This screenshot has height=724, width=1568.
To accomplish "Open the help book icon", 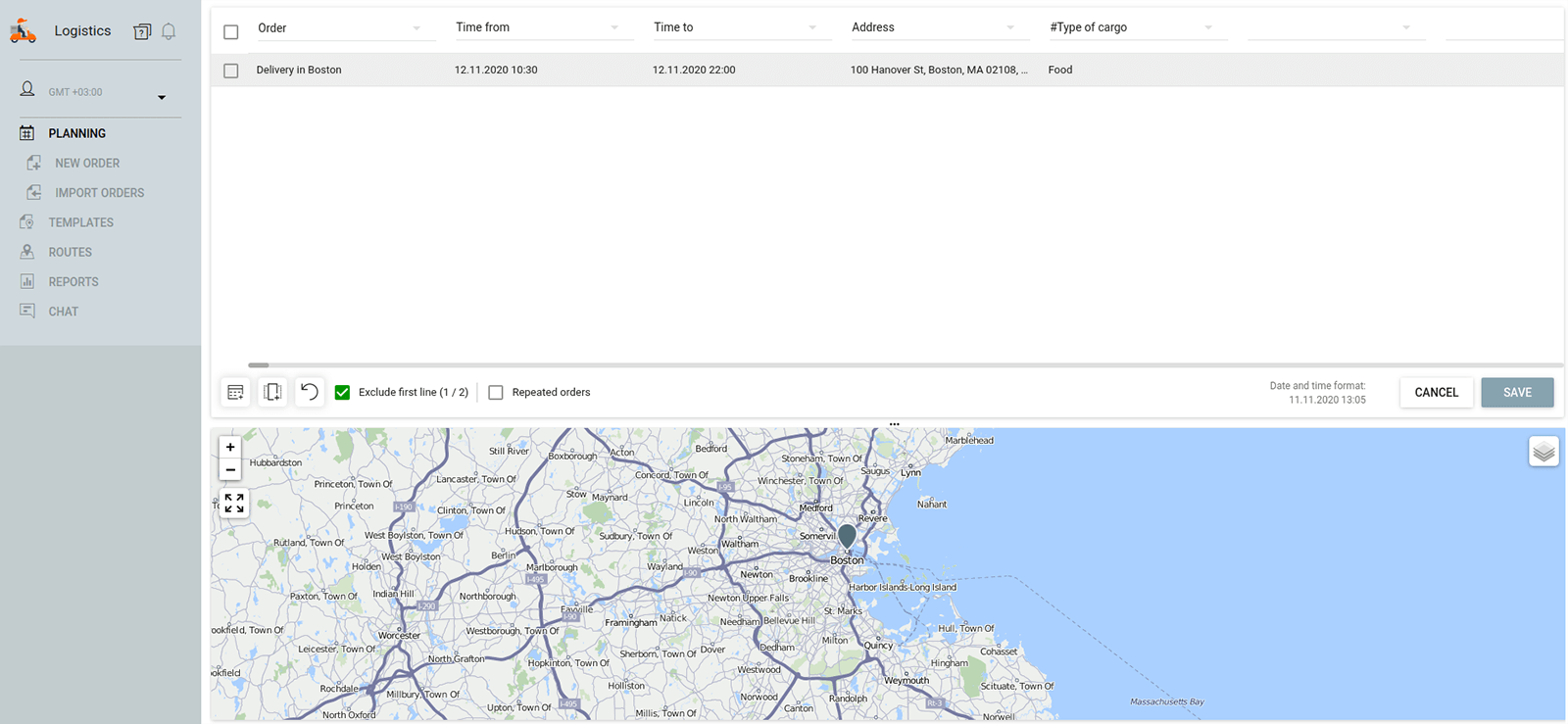I will click(x=142, y=31).
